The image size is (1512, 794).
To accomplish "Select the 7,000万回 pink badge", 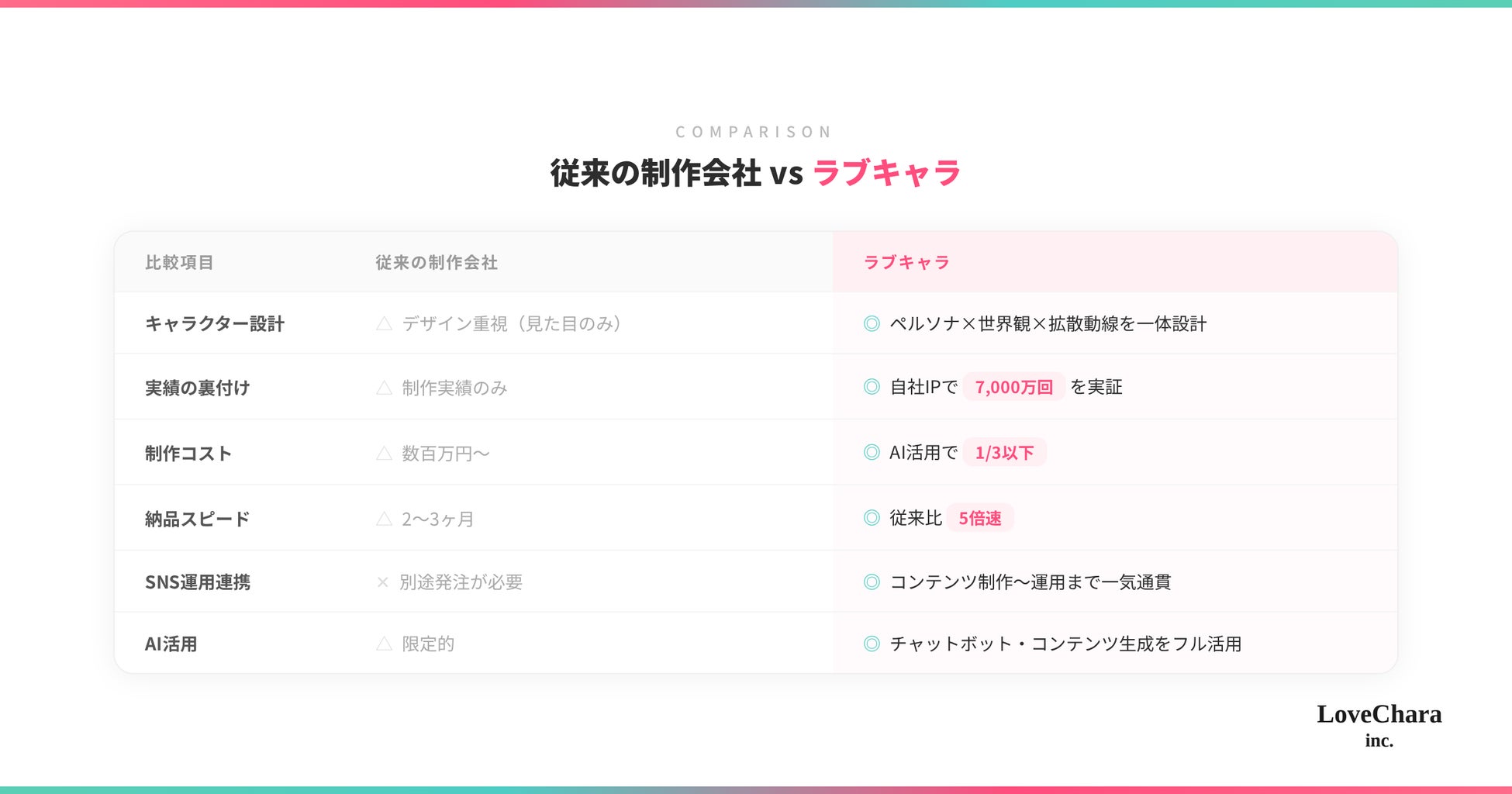I will coord(1013,387).
